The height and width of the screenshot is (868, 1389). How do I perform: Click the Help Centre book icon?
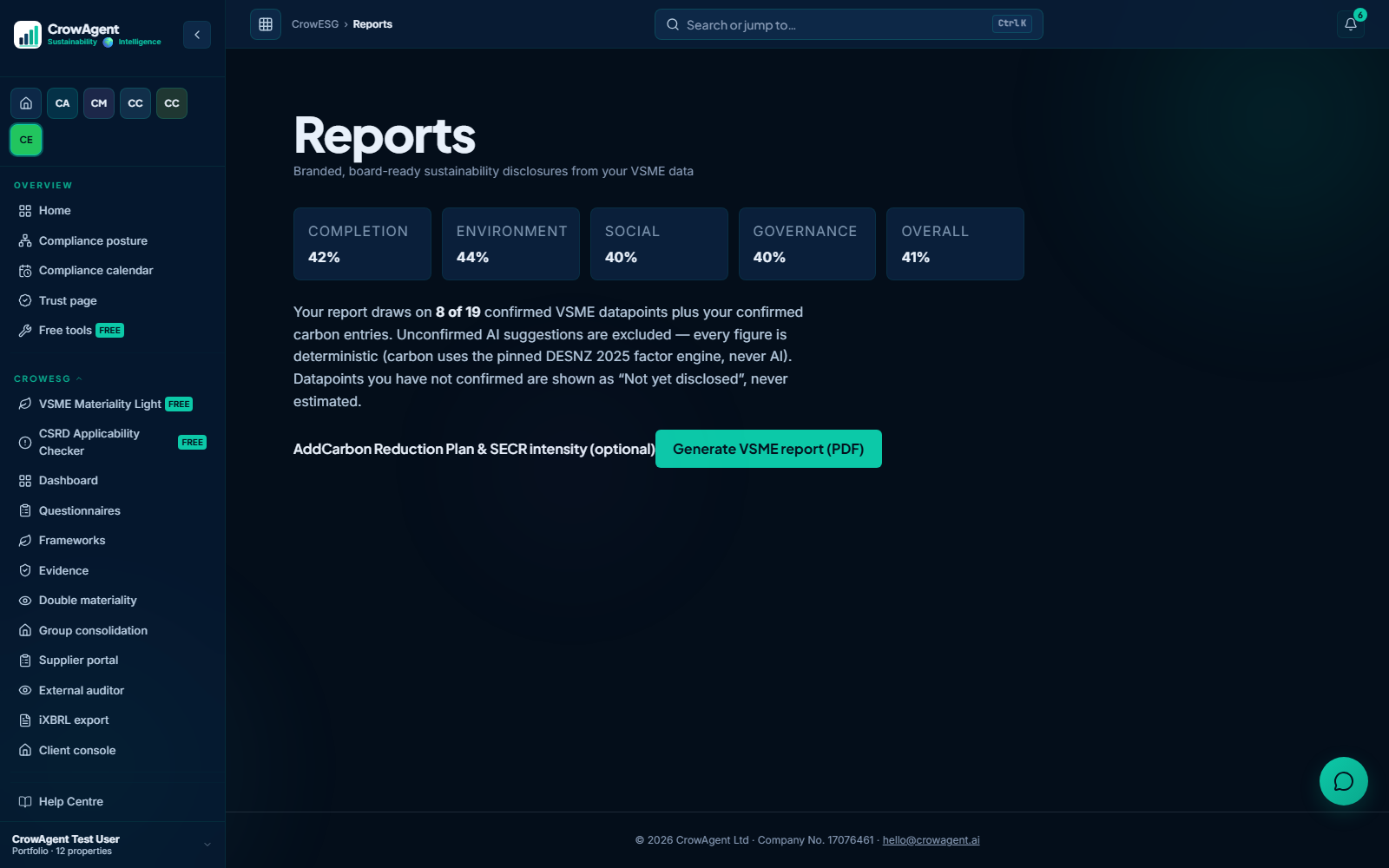[x=25, y=802]
